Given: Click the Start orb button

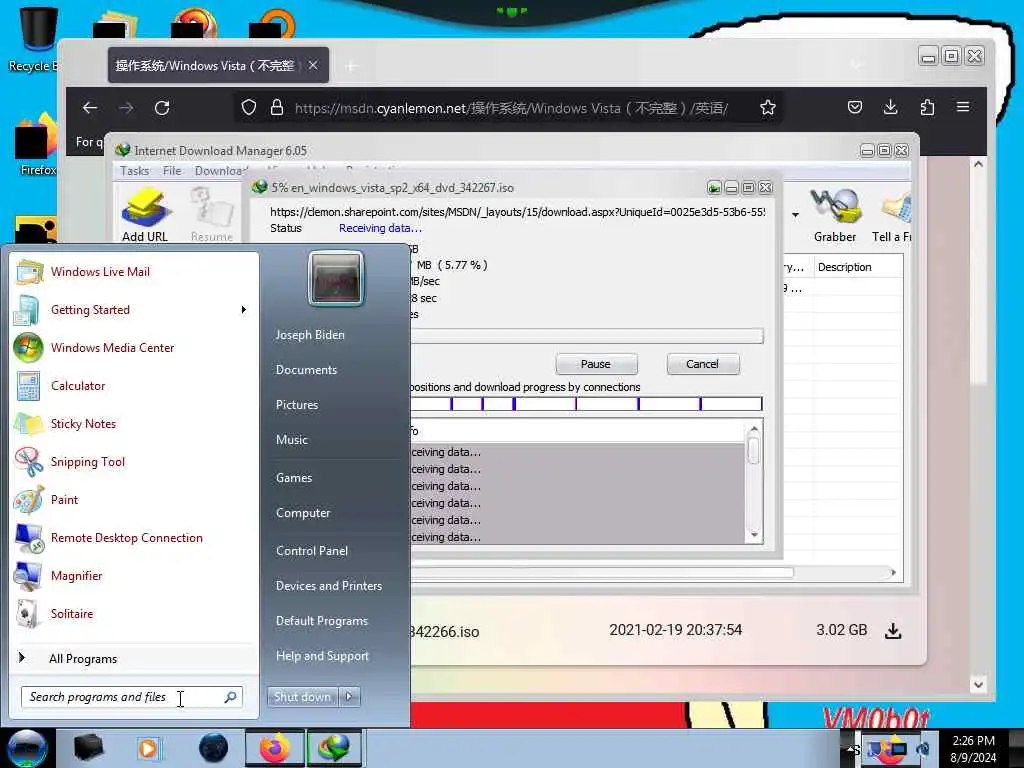Looking at the screenshot, I should pos(26,748).
